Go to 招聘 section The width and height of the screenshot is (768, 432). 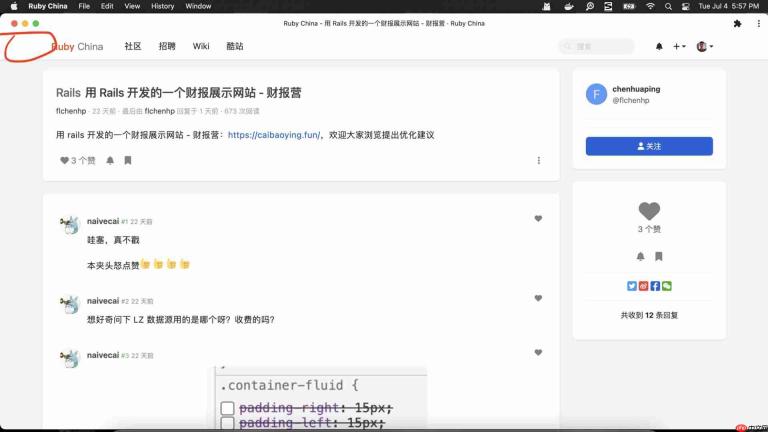click(167, 46)
